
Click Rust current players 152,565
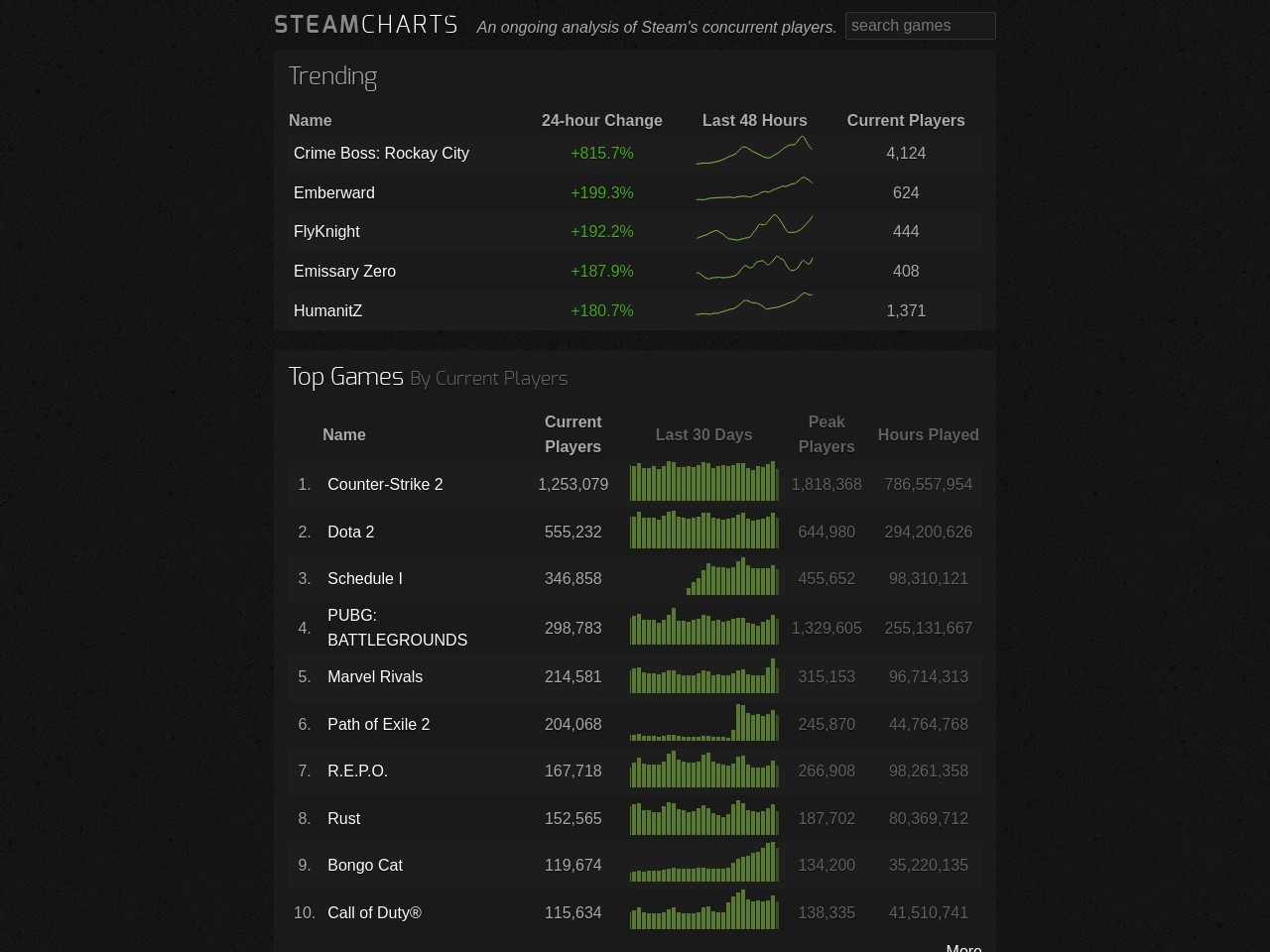click(572, 818)
